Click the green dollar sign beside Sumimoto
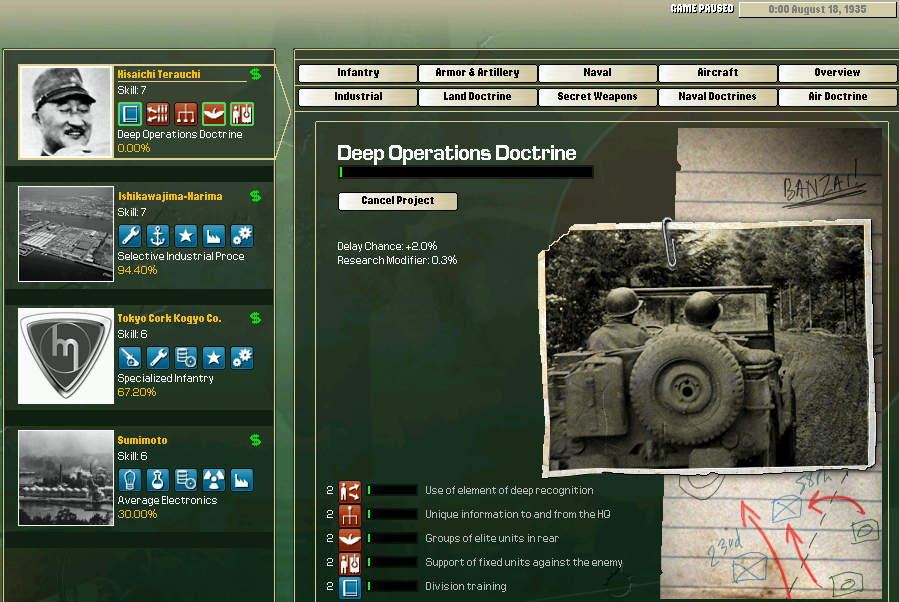 pyautogui.click(x=255, y=440)
